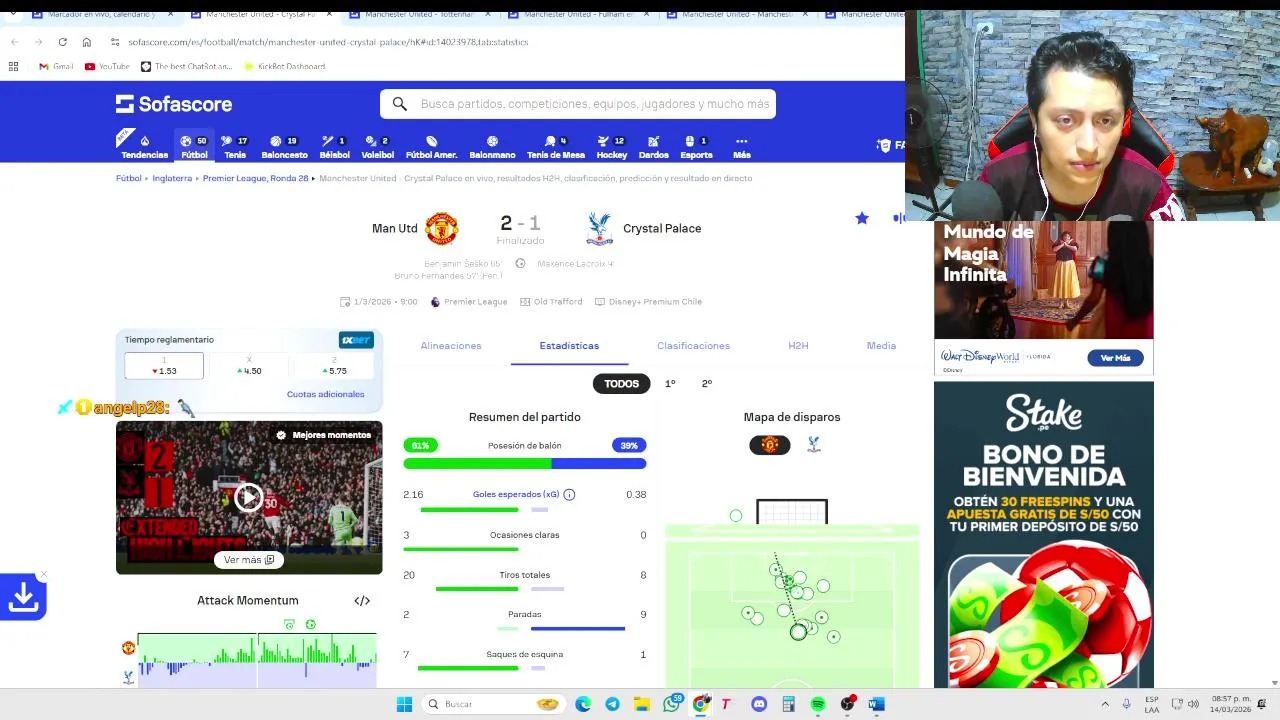Open the Clasificaciones tab
The width and height of the screenshot is (1280, 720).
coord(693,346)
